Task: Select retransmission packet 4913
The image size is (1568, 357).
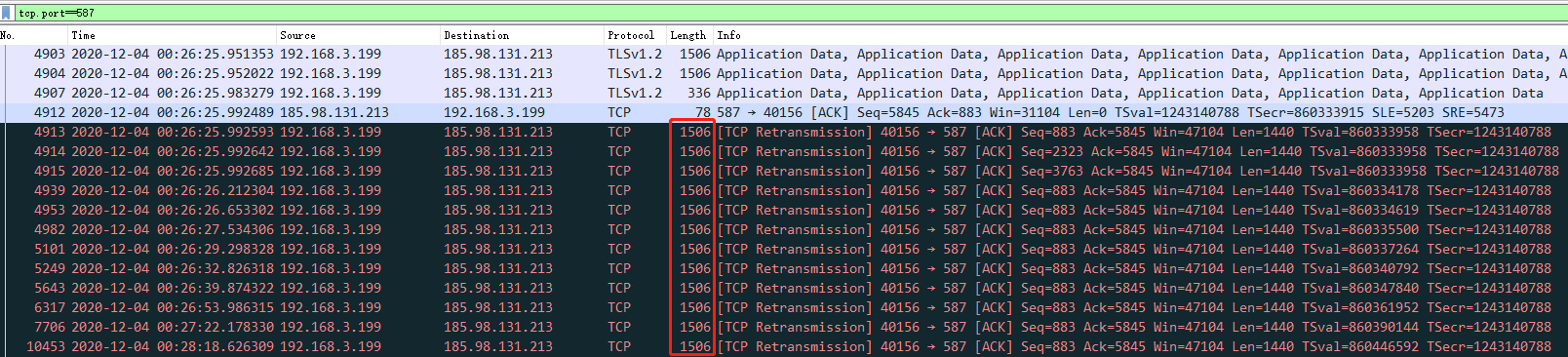Action: pos(784,133)
